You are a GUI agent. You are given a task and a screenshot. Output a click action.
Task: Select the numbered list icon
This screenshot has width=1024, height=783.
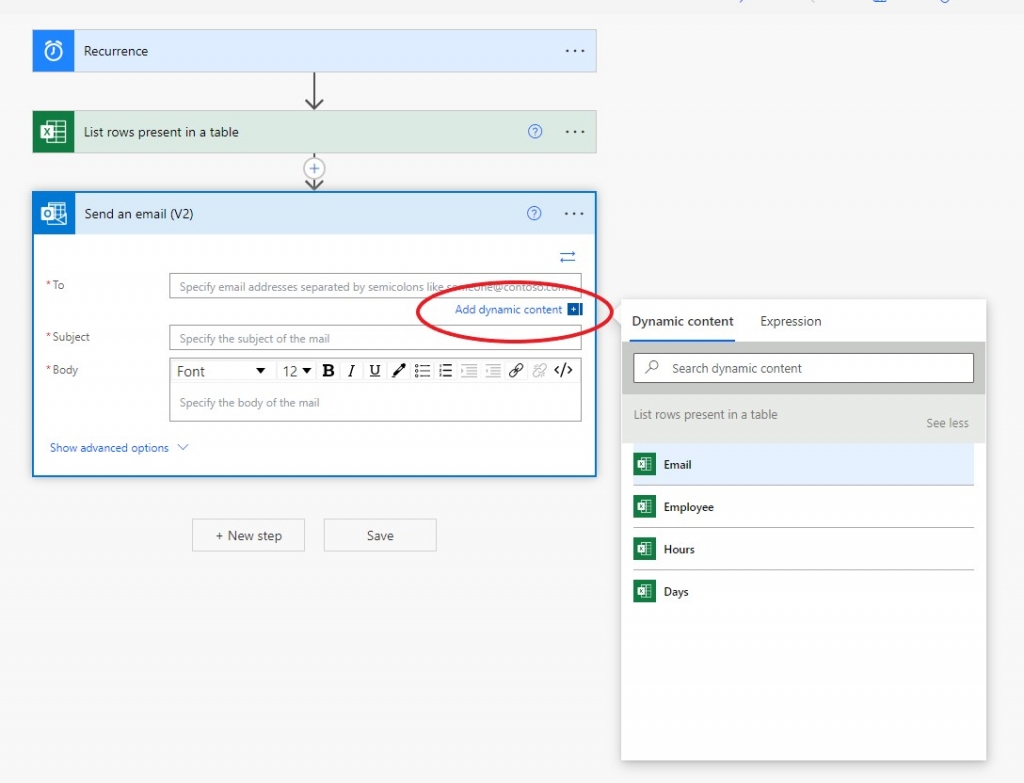[x=446, y=370]
